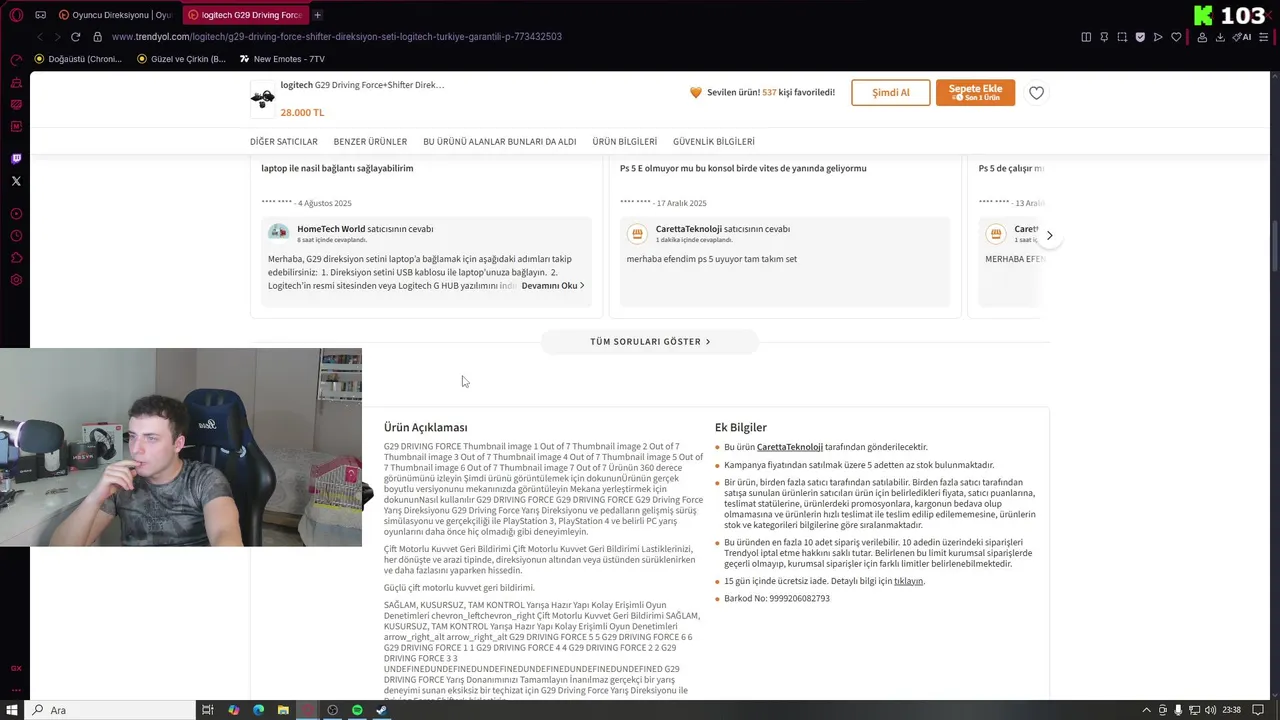Click HomeTech World seller name

pyautogui.click(x=331, y=229)
